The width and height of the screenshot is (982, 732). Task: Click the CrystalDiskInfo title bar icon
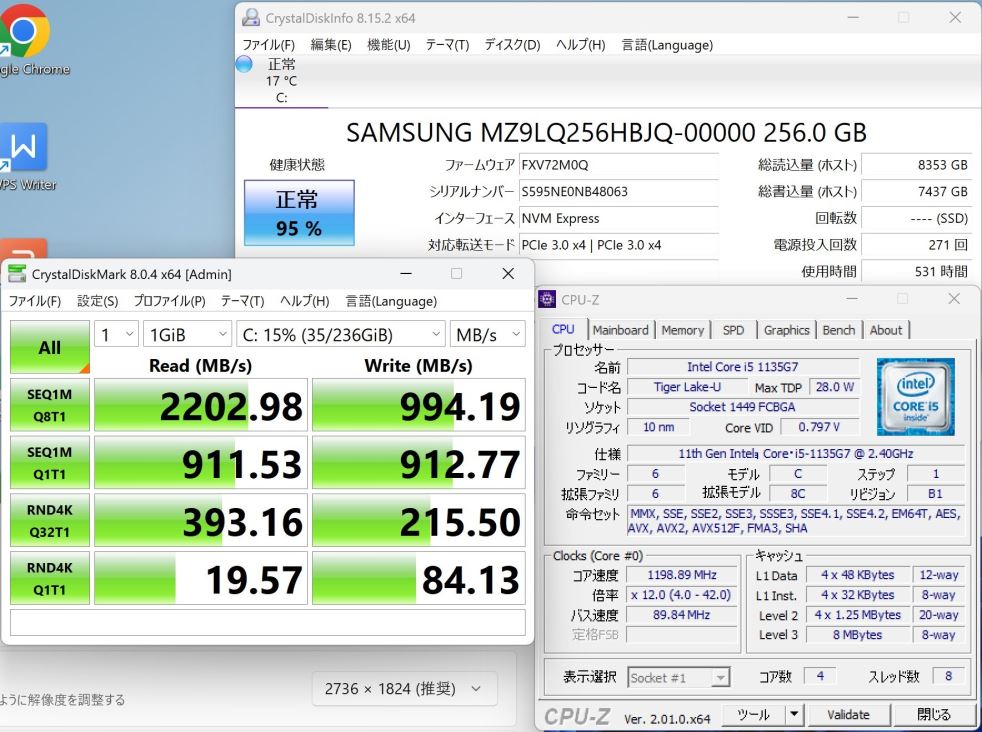(251, 18)
